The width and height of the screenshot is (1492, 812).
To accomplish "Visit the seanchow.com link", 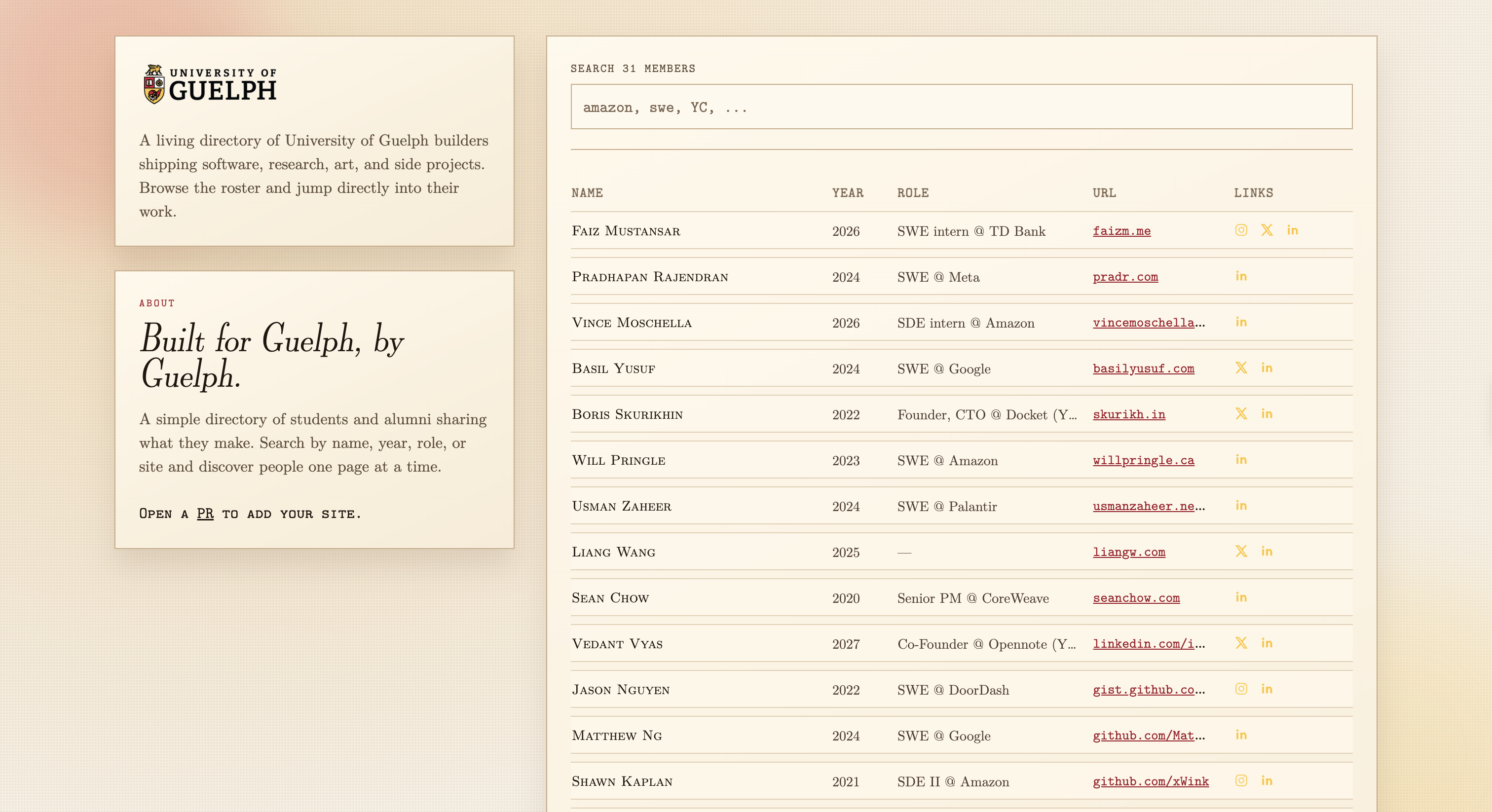I will pos(1136,598).
